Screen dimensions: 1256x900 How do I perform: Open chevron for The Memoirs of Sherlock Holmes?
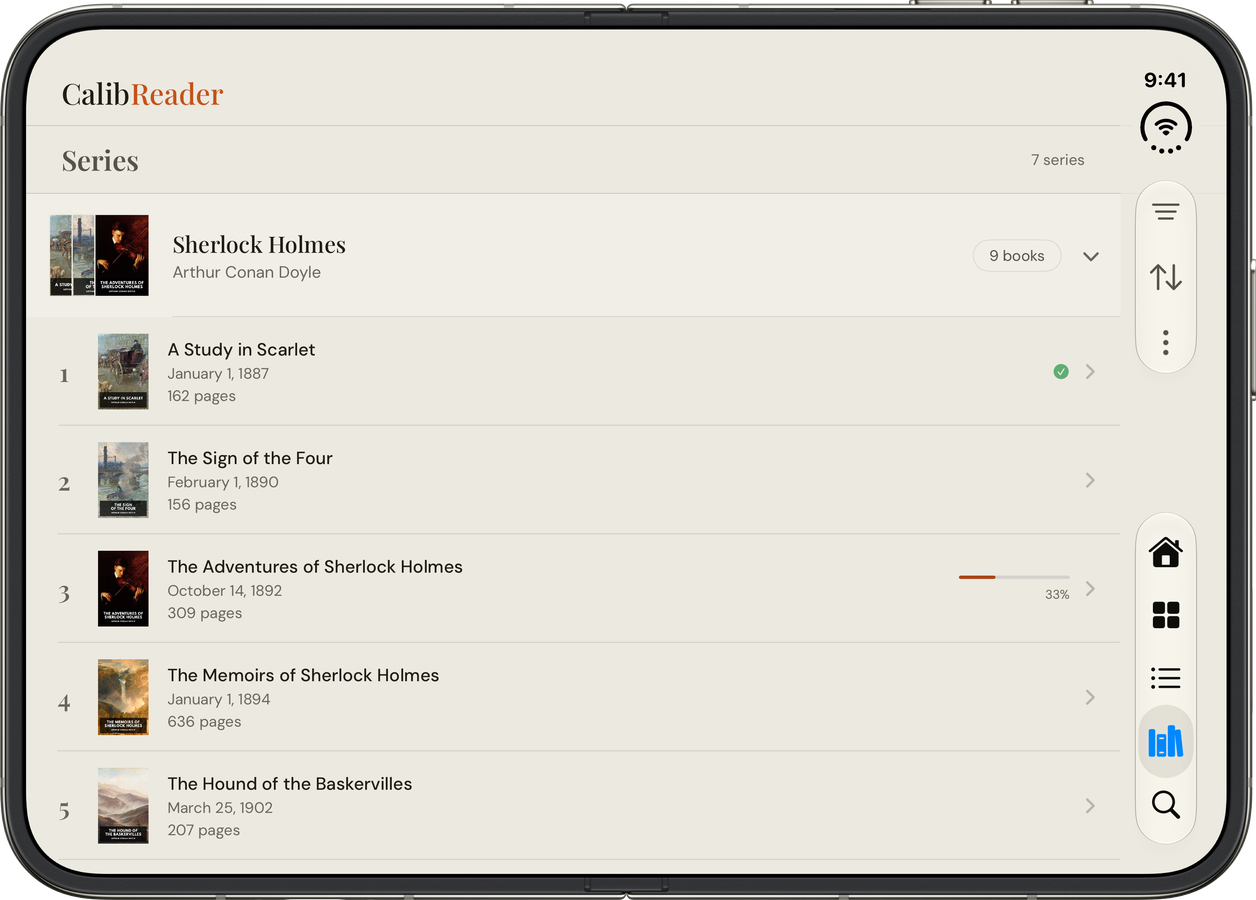tap(1090, 697)
